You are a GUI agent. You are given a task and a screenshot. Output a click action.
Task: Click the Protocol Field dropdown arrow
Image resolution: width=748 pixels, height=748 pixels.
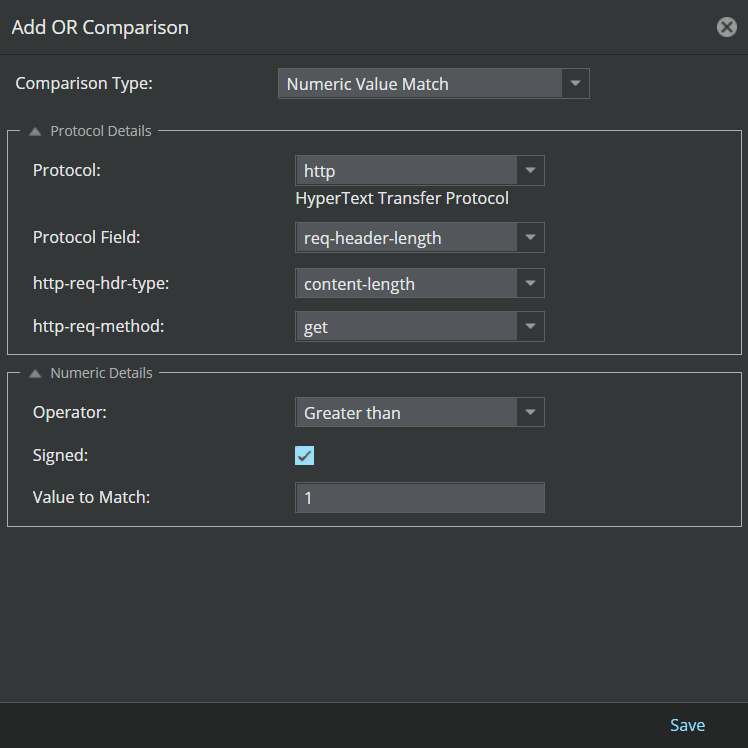click(x=530, y=237)
